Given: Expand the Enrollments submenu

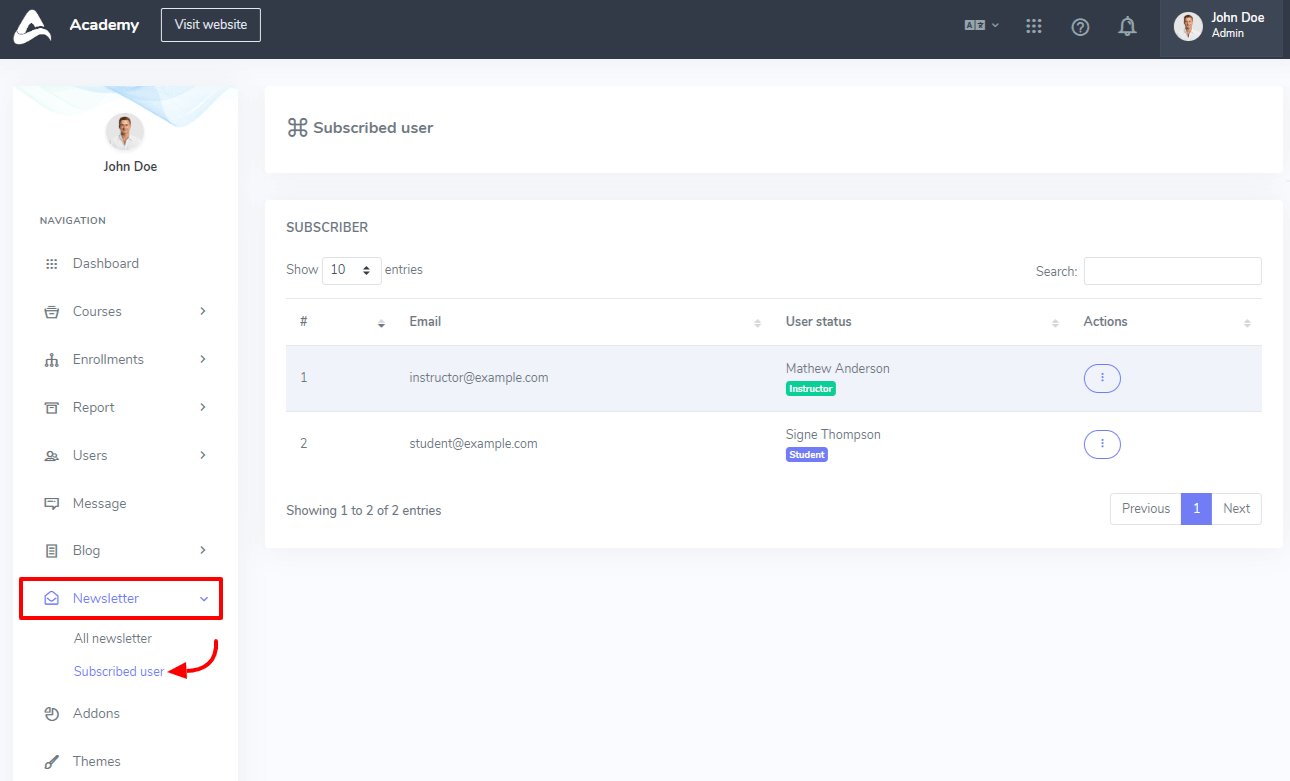Looking at the screenshot, I should coord(203,359).
